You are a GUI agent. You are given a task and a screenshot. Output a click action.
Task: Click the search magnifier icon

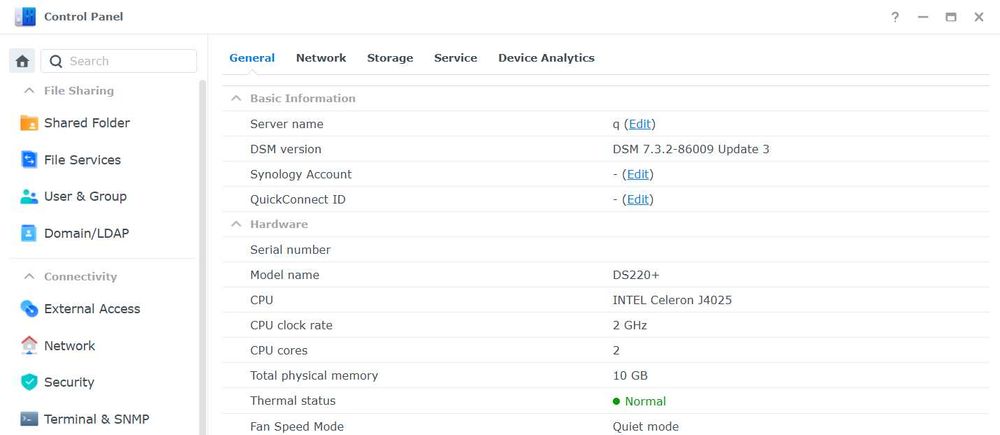pyautogui.click(x=56, y=61)
